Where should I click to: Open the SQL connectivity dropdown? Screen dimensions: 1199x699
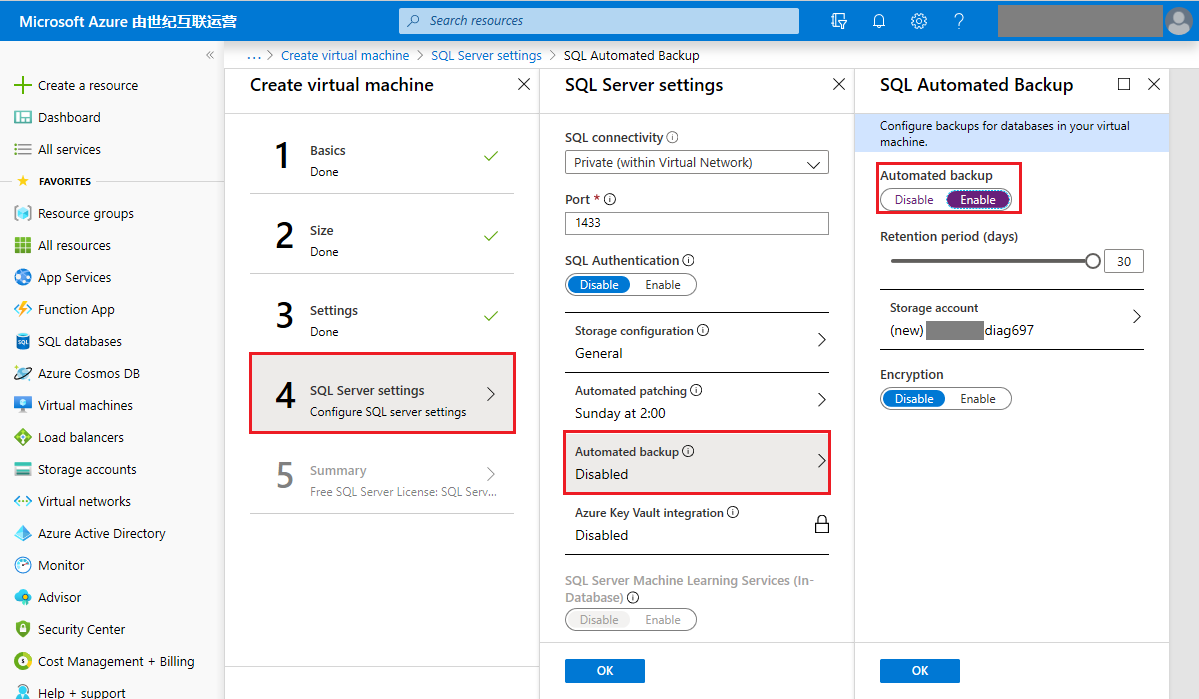point(696,162)
